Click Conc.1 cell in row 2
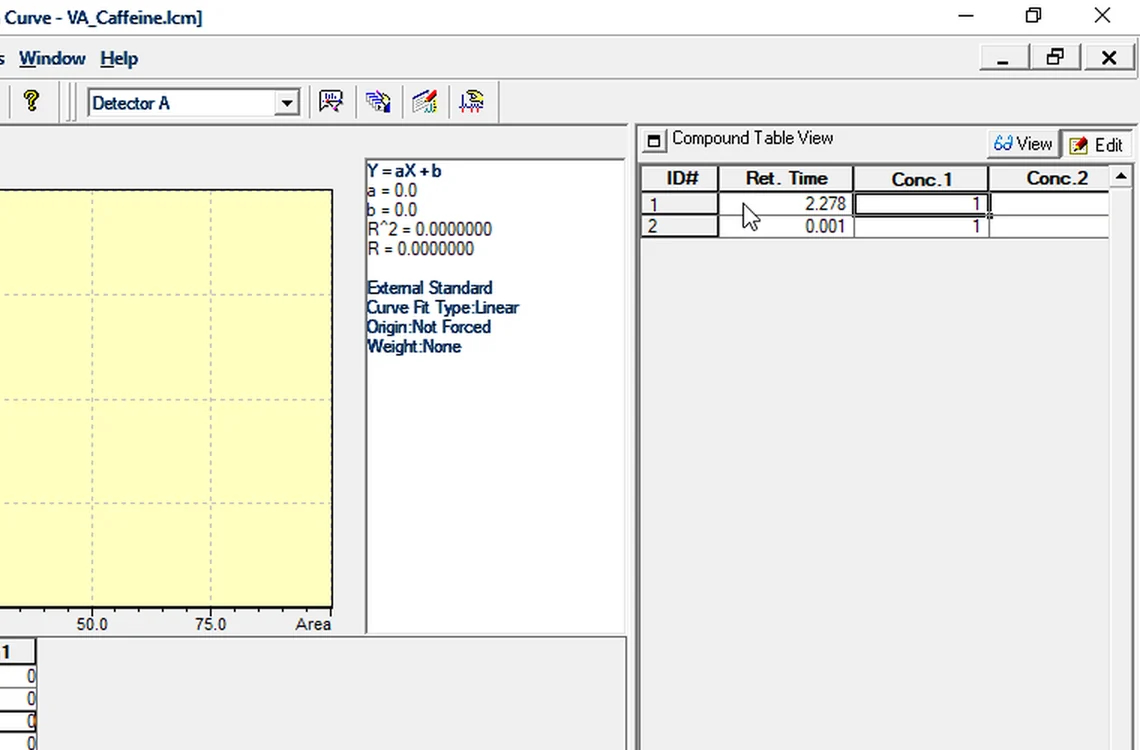Viewport: 1140px width, 750px height. [921, 227]
